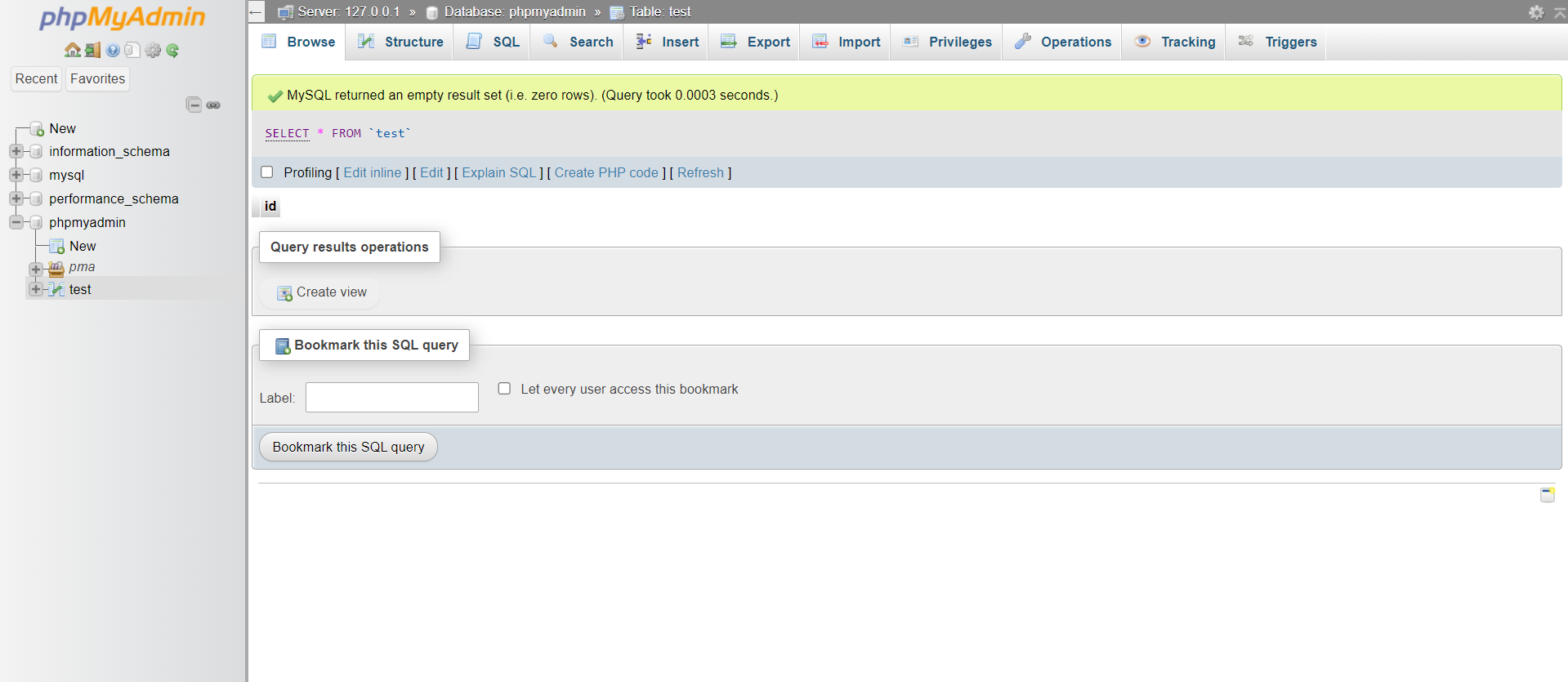Click Bookmark this SQL query button

point(348,447)
